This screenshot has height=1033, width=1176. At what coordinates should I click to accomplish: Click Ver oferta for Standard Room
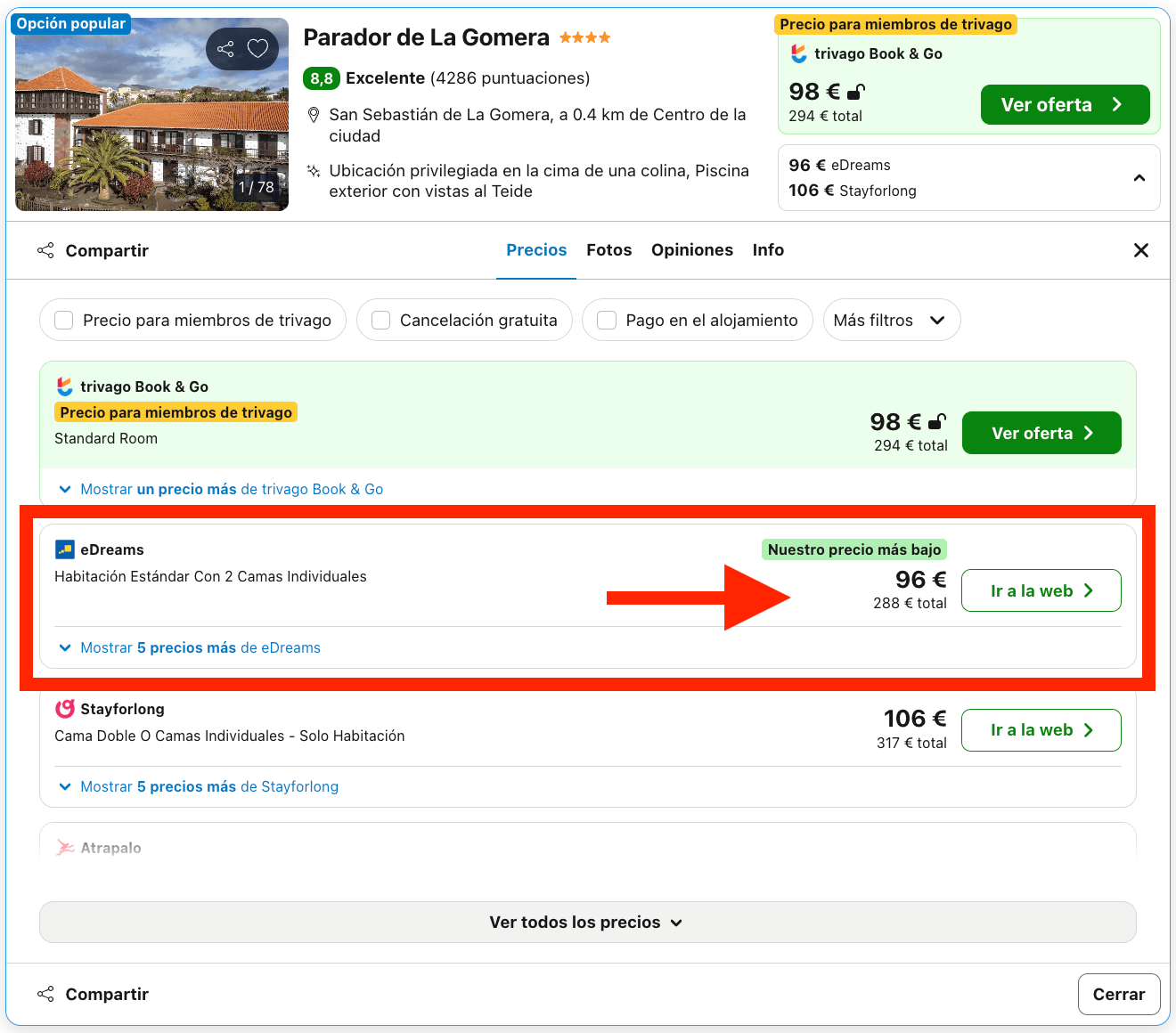pyautogui.click(x=1041, y=433)
